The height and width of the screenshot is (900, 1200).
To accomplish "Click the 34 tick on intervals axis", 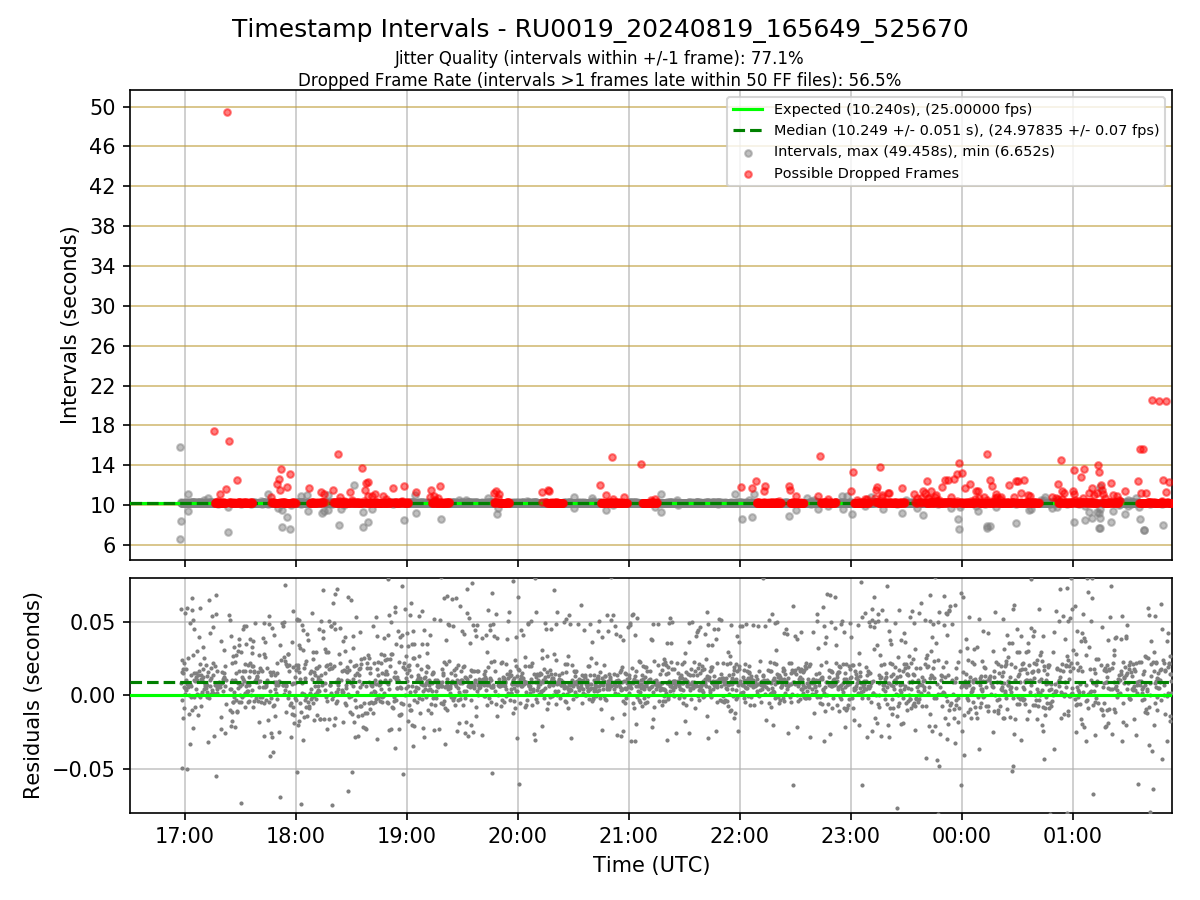I will 104,266.
